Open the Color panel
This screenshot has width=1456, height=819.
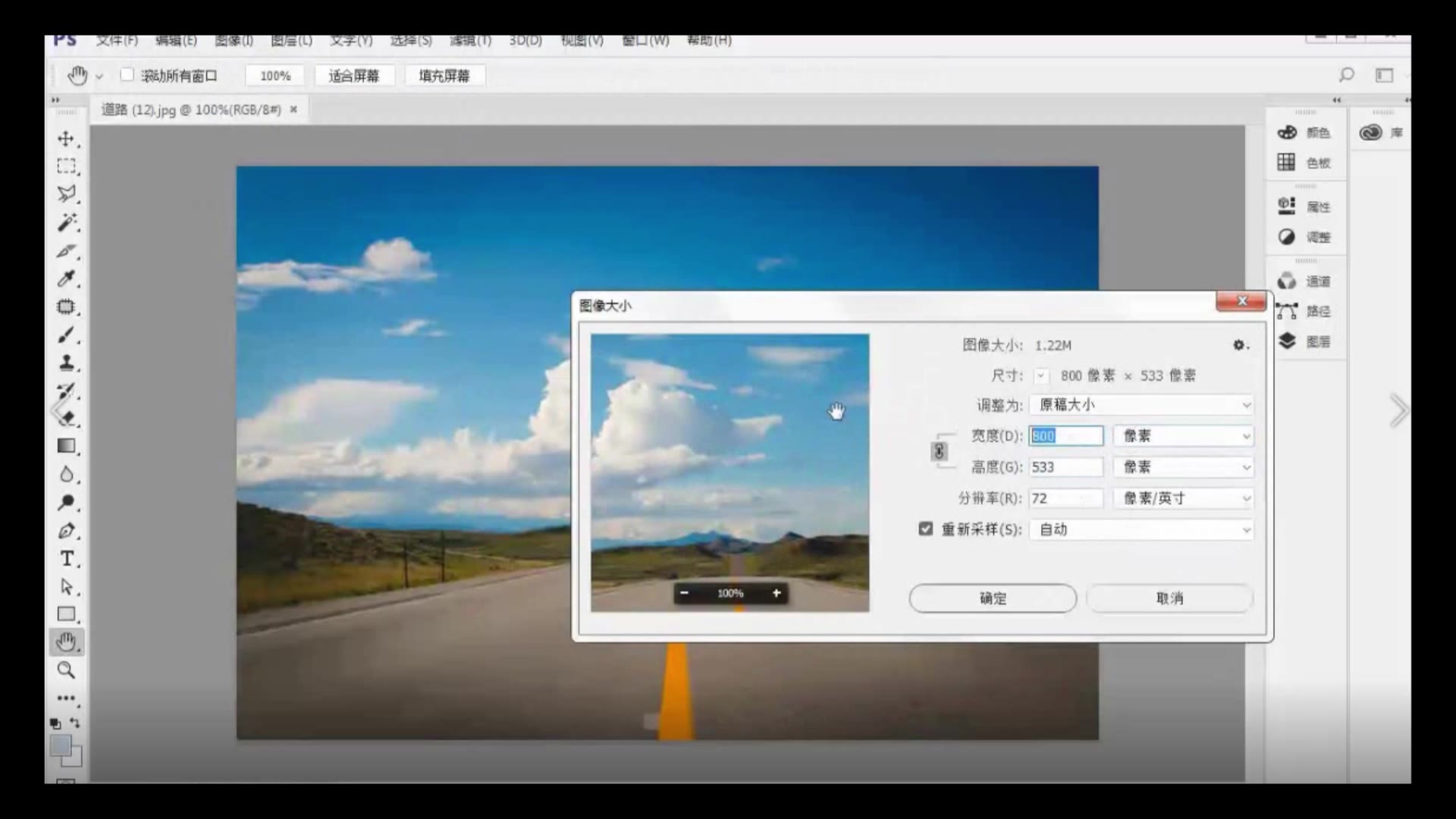click(1304, 133)
